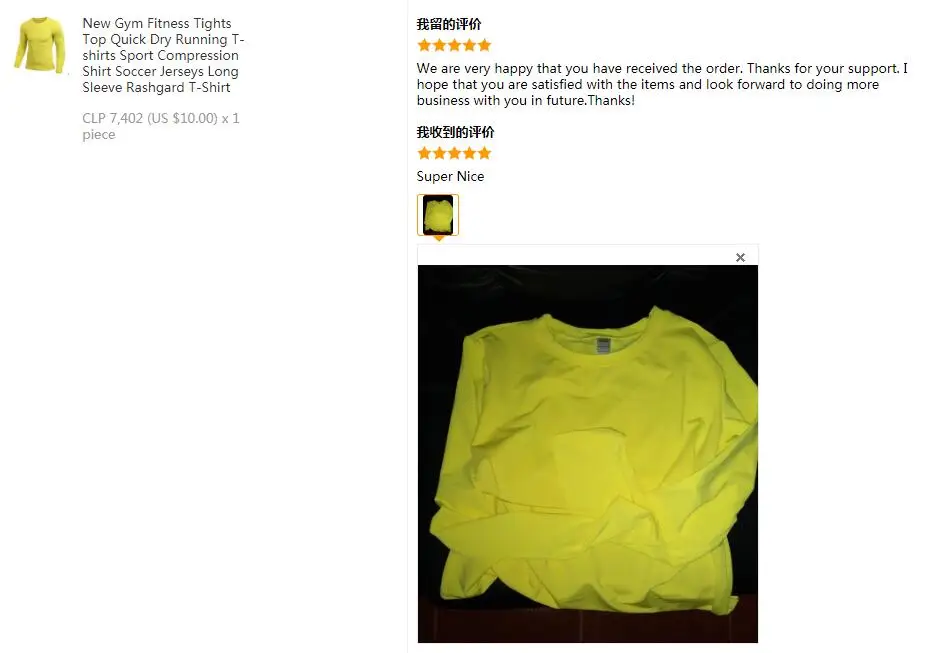Viewport: 926px width, 653px height.
Task: Close the enlarged review photo
Action: click(x=740, y=257)
